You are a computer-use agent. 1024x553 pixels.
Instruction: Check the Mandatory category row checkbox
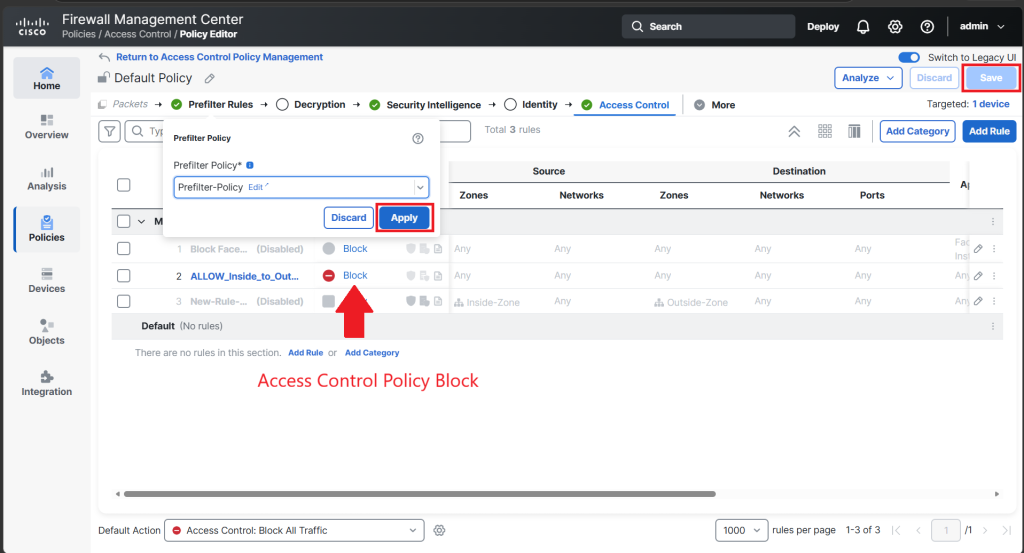(x=123, y=221)
